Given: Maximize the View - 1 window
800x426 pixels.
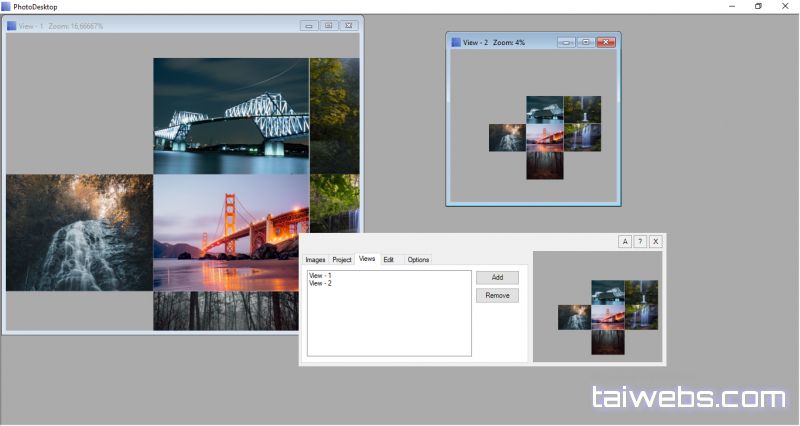Looking at the screenshot, I should click(328, 25).
